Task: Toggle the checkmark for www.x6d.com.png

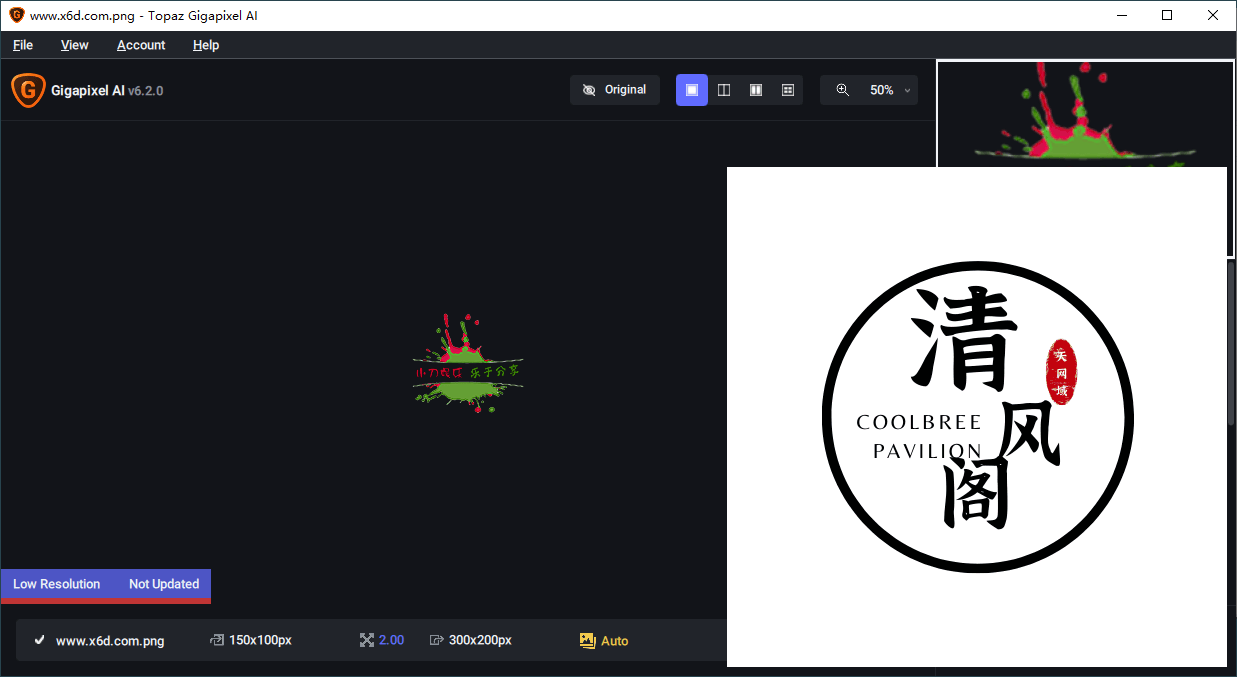Action: coord(39,640)
